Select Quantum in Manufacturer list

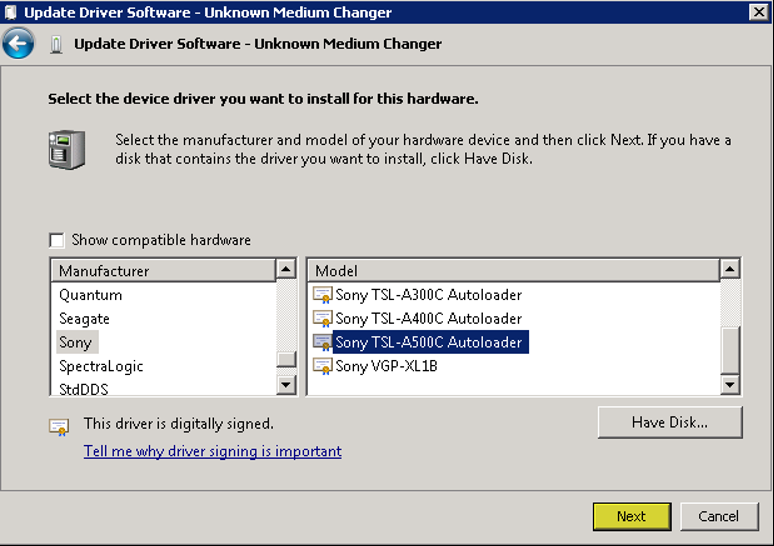90,295
